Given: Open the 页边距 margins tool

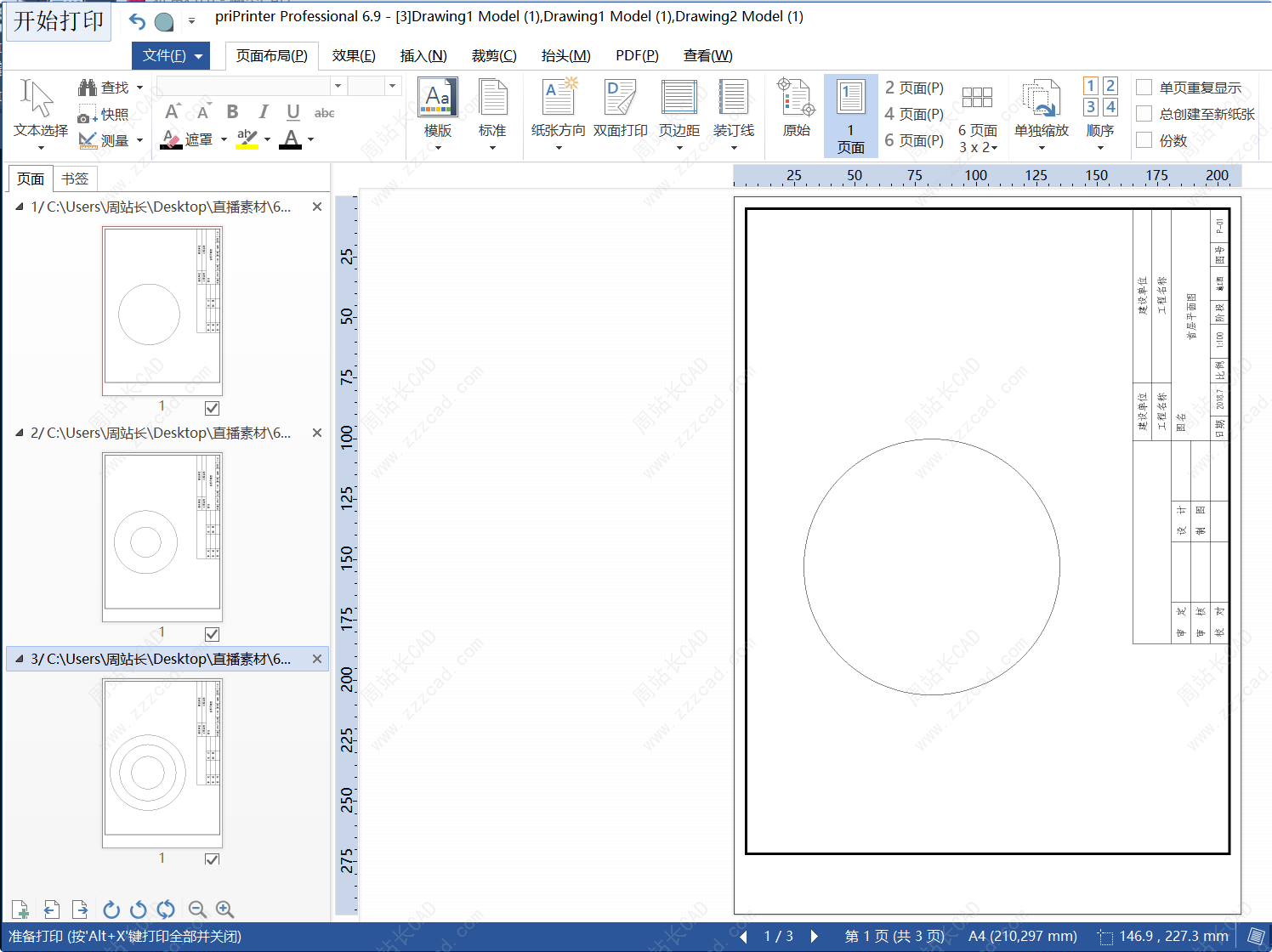Looking at the screenshot, I should (679, 99).
